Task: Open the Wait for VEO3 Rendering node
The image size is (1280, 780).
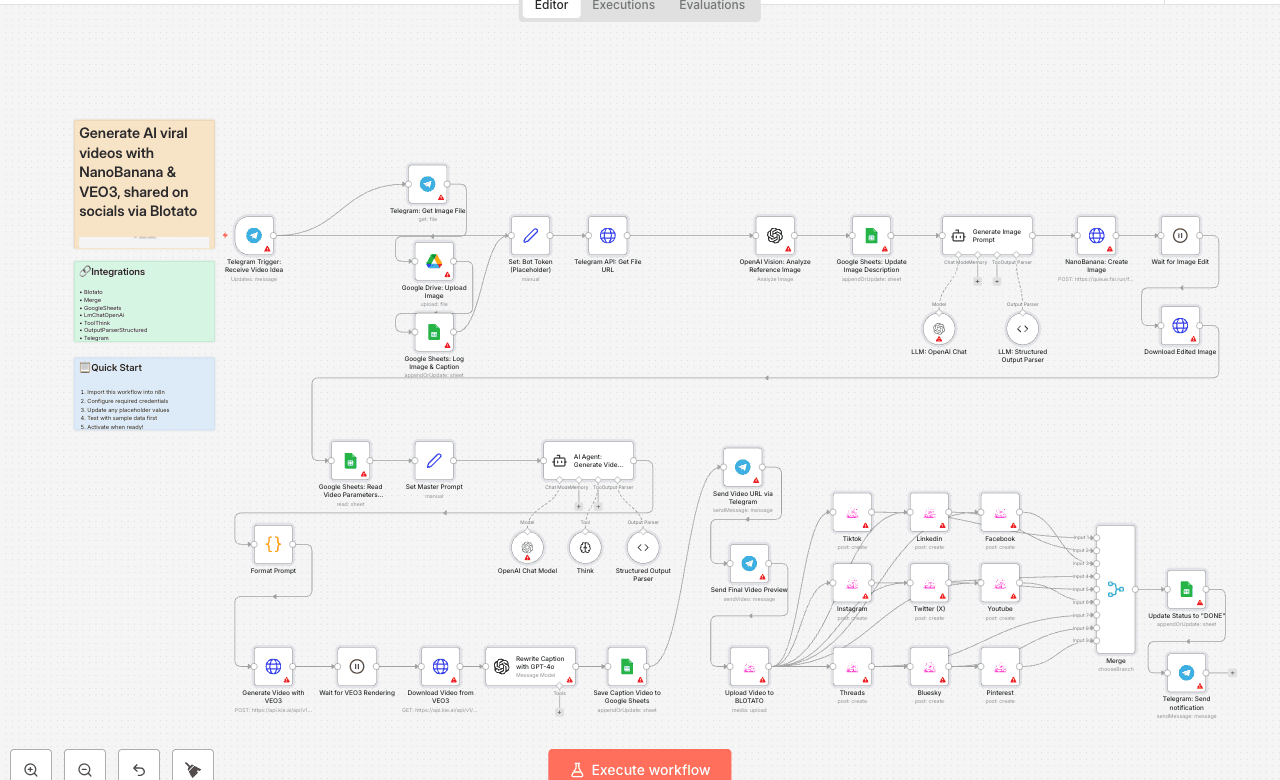Action: [x=357, y=667]
